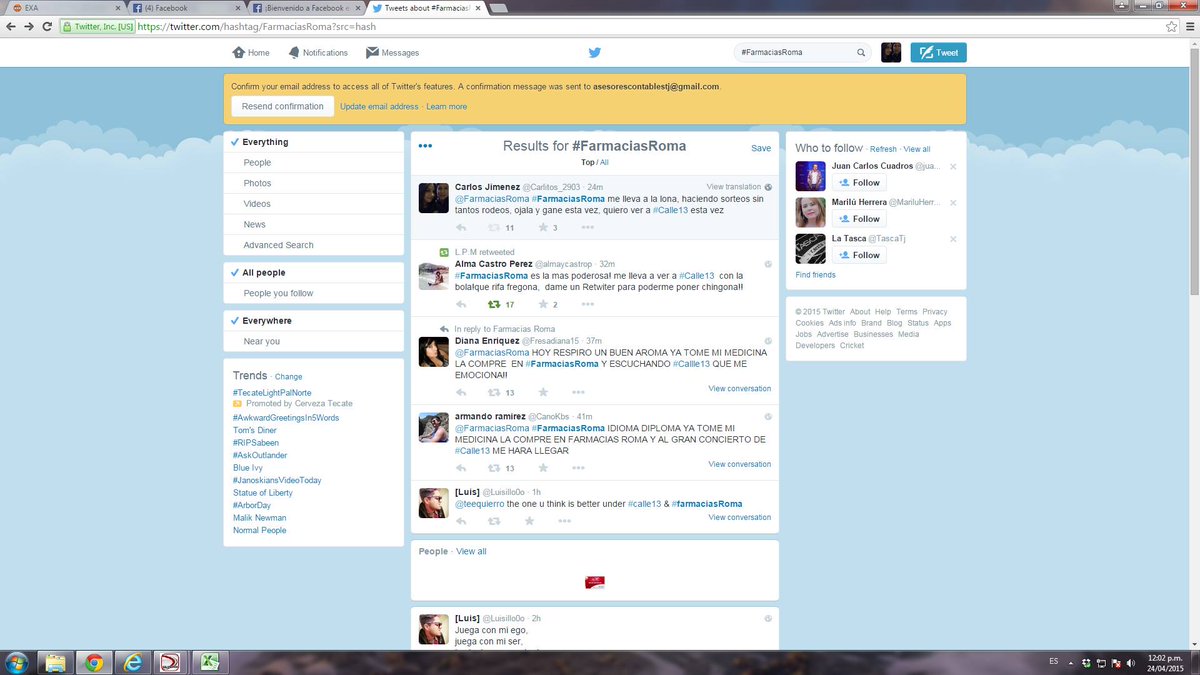Click the Resend confirmation button
Image resolution: width=1200 pixels, height=675 pixels.
pos(283,106)
